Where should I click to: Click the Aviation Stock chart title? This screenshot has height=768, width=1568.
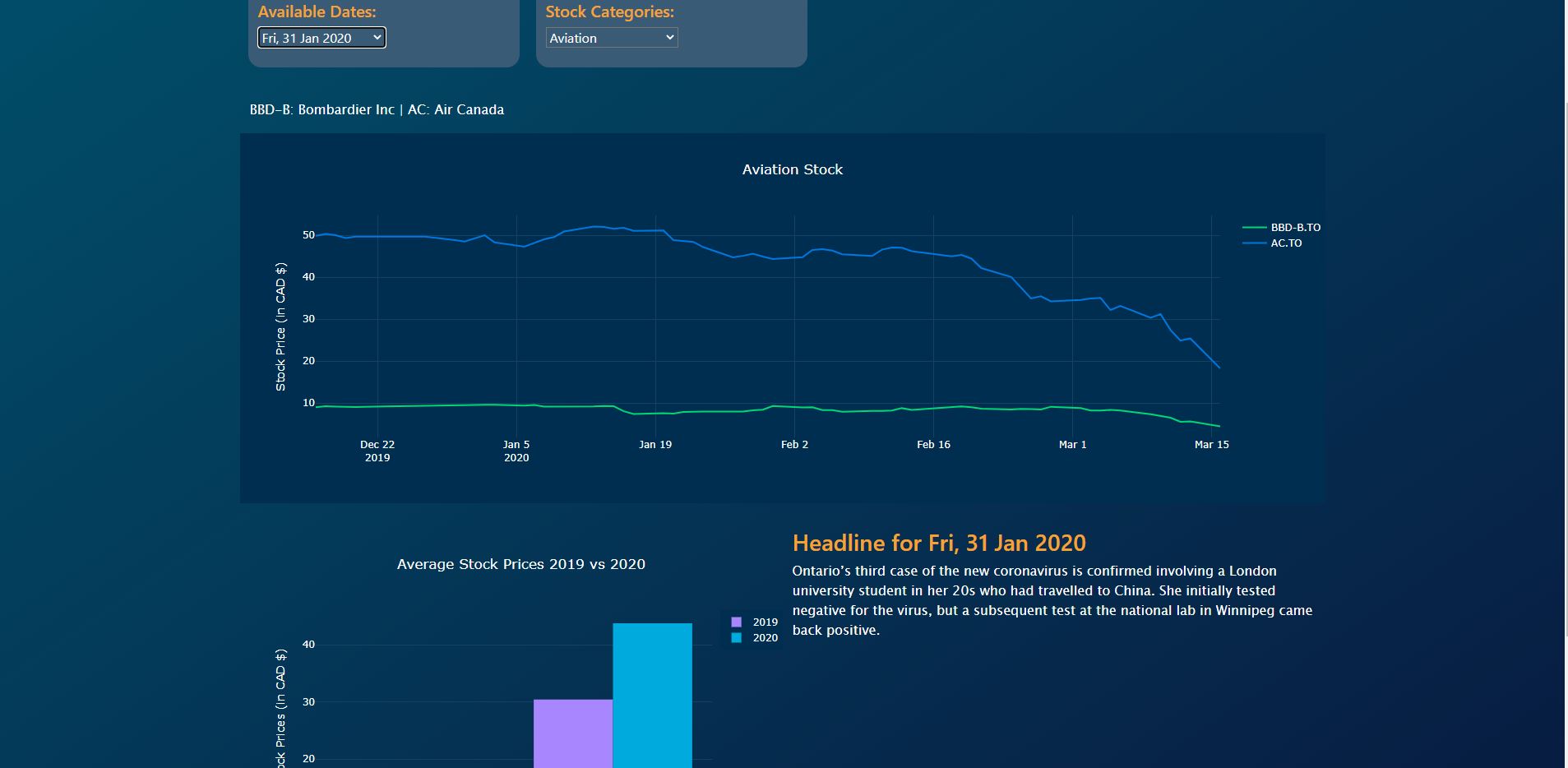click(792, 169)
